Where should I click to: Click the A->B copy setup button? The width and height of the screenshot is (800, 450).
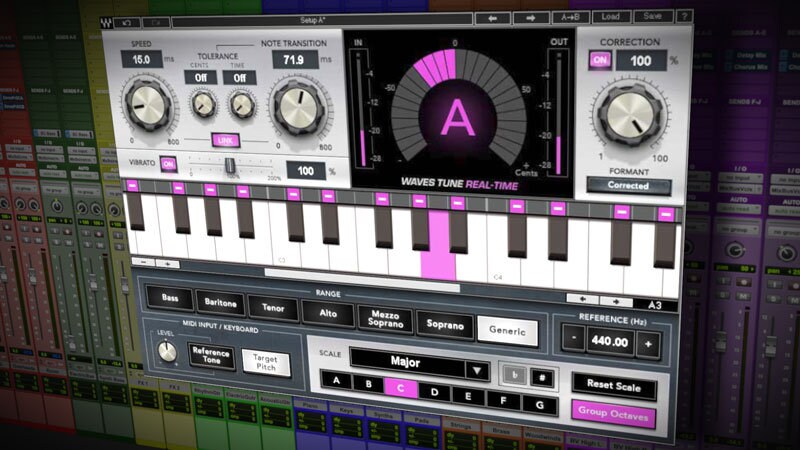(x=570, y=17)
